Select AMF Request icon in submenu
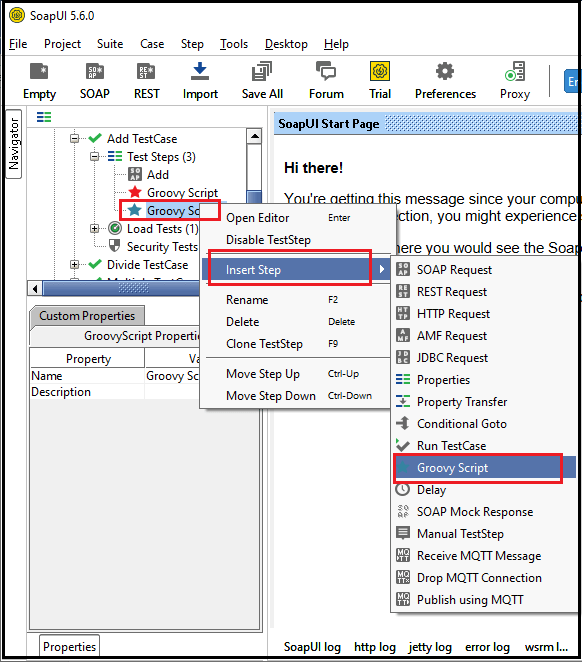The height and width of the screenshot is (662, 582). point(403,335)
